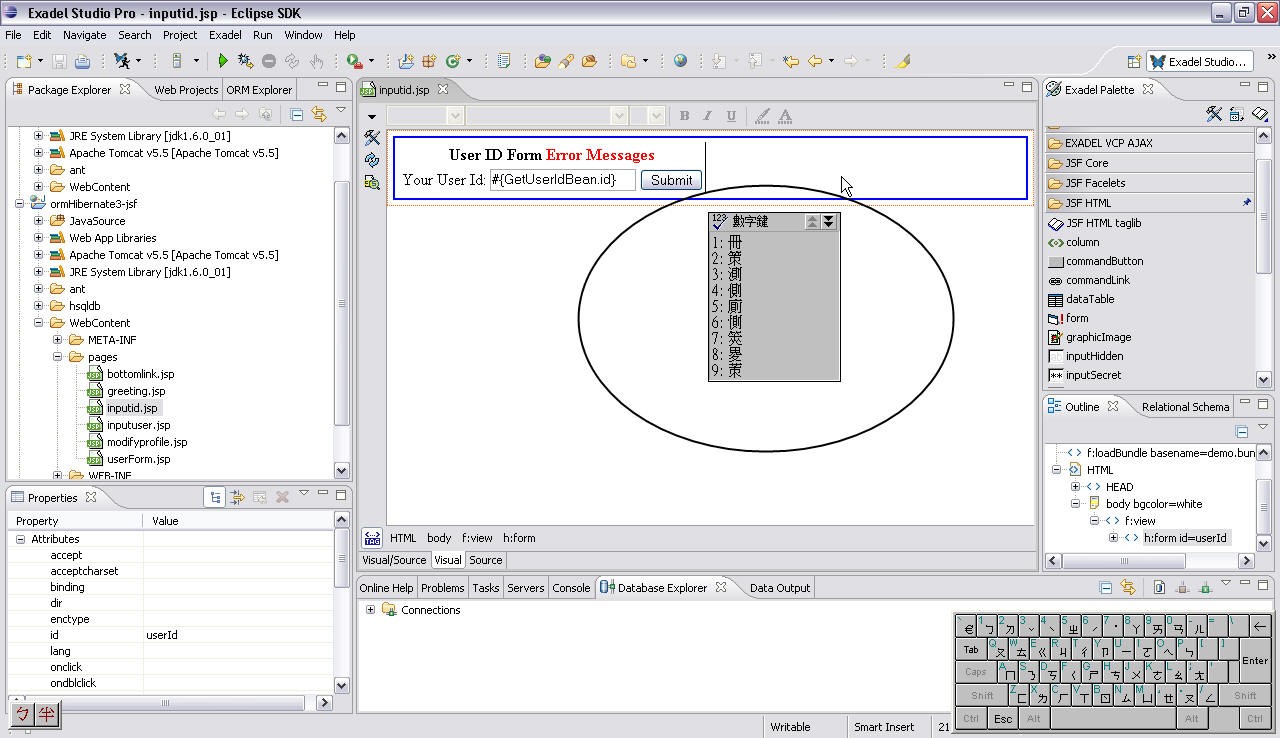Toggle the Caps key on virtual keyboard
This screenshot has width=1280, height=738.
coord(975,672)
